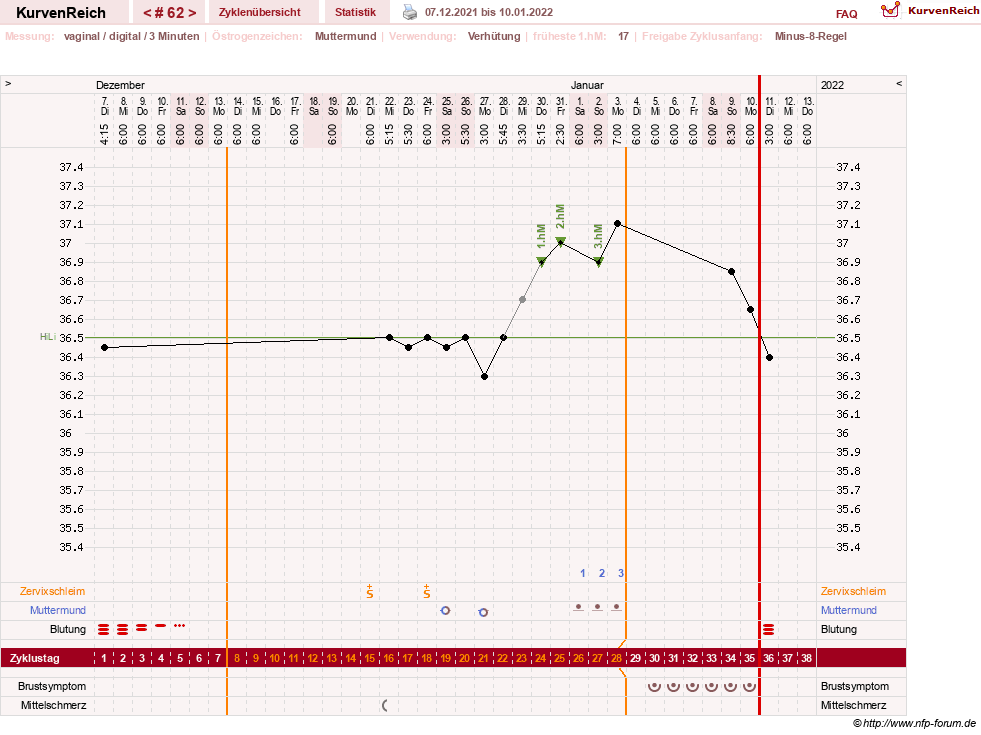Open the Zyklenübersicht tab
The image size is (981, 735).
(x=260, y=12)
